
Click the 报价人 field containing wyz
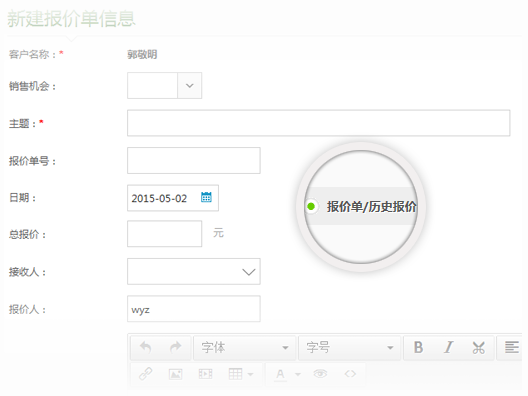(x=194, y=309)
